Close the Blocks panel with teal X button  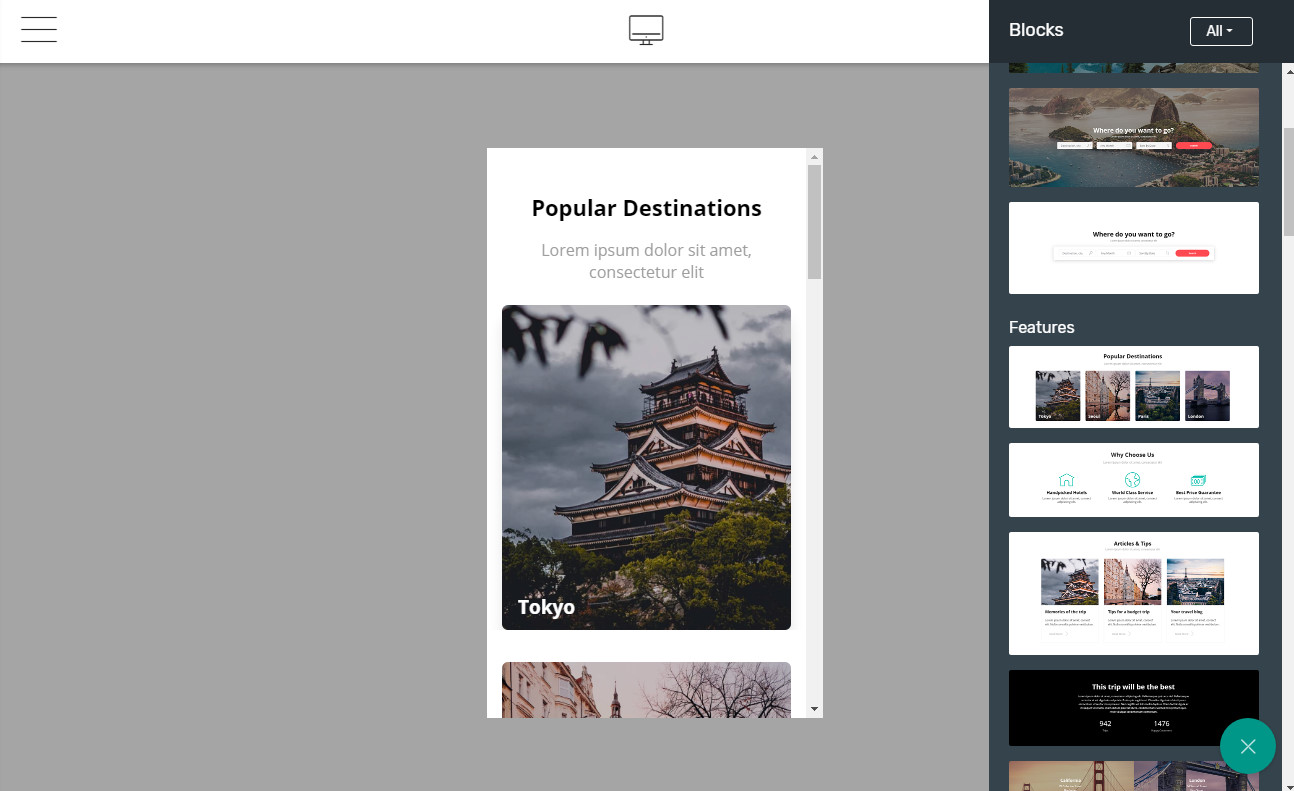[1247, 746]
